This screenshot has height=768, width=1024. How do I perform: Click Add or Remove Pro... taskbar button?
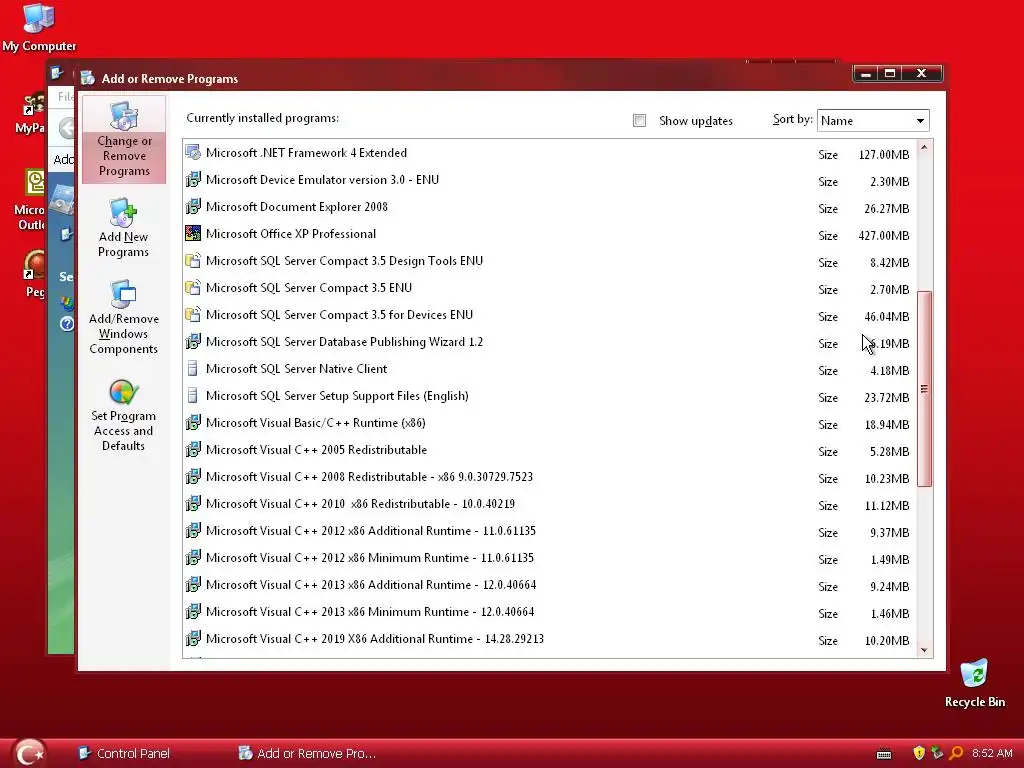(307, 753)
